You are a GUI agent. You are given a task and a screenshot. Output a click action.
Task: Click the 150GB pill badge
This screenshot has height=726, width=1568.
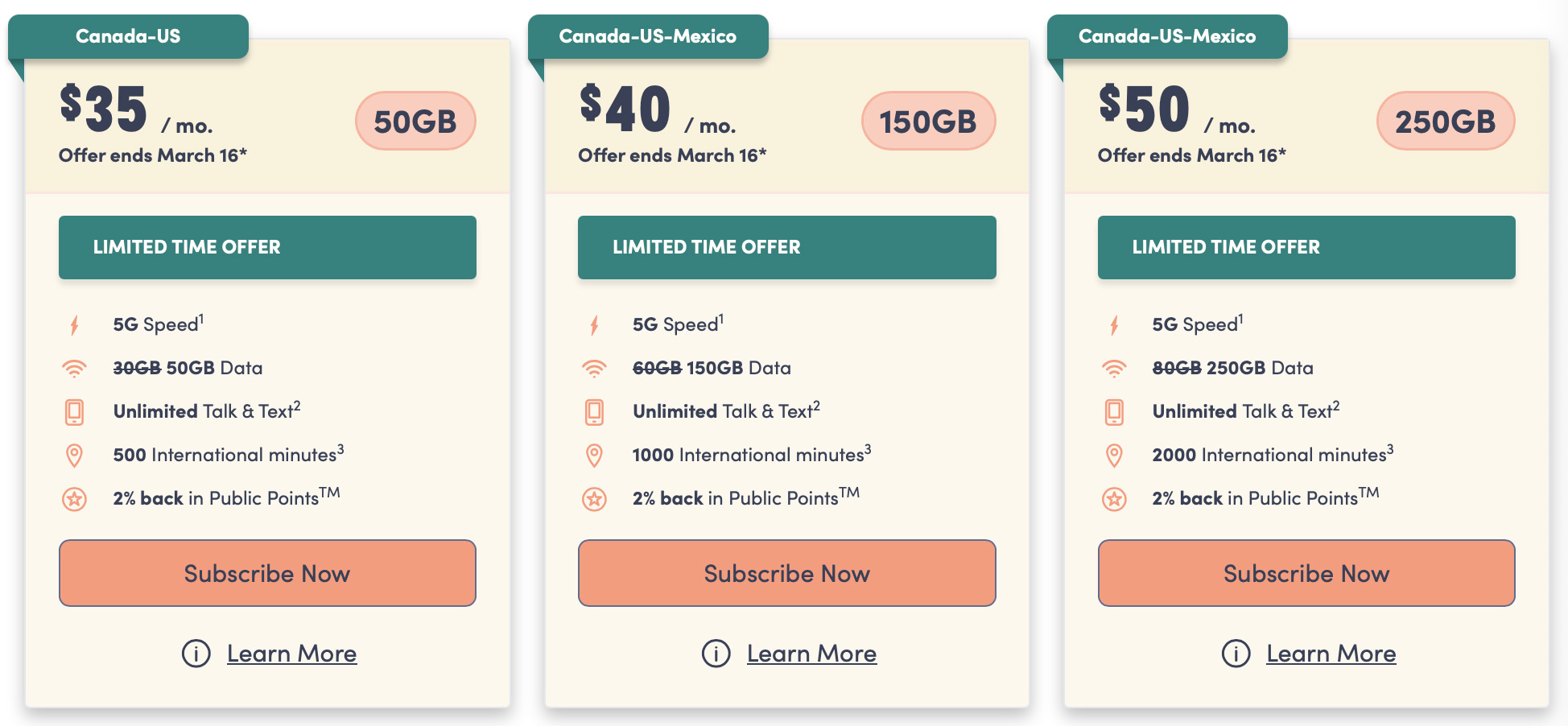[929, 120]
